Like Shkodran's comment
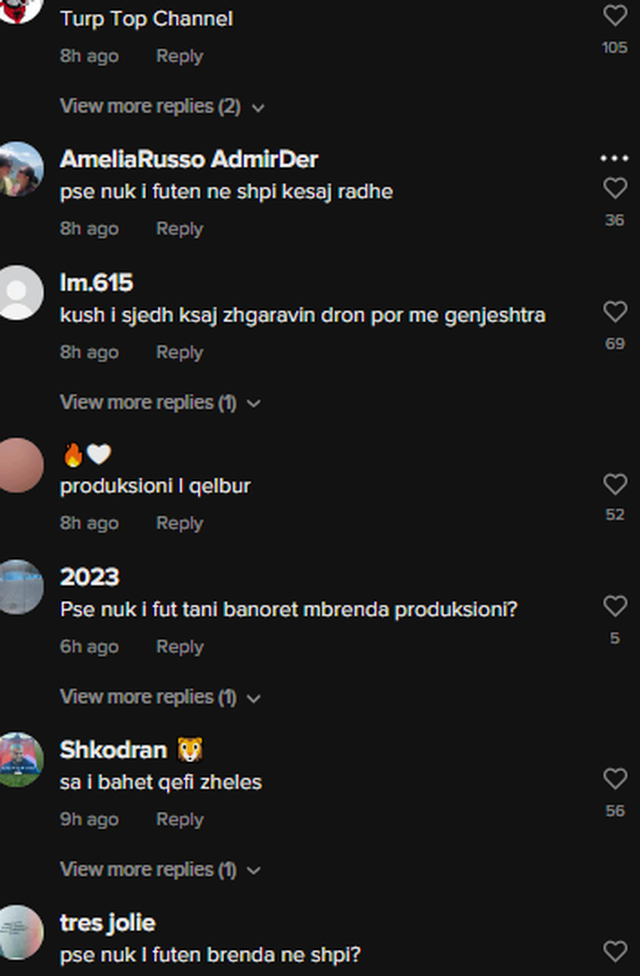The height and width of the screenshot is (976, 640). point(614,779)
